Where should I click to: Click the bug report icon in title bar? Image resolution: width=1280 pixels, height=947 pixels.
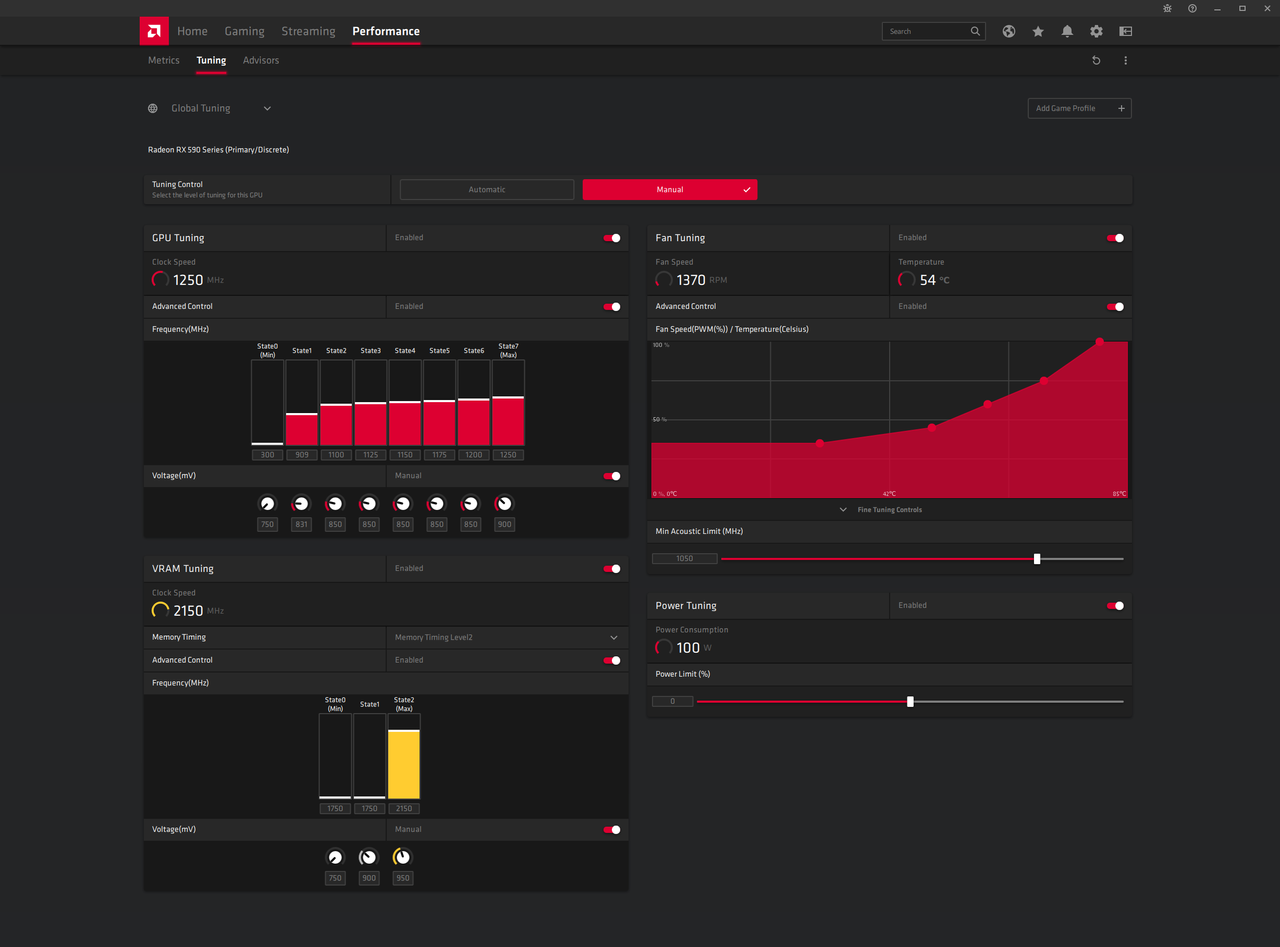(1167, 8)
